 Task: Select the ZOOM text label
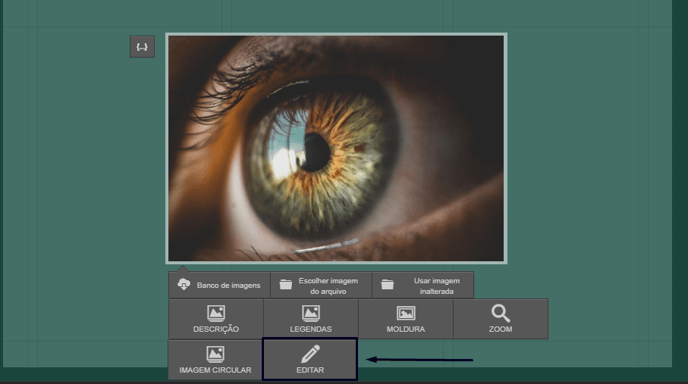[501, 329]
